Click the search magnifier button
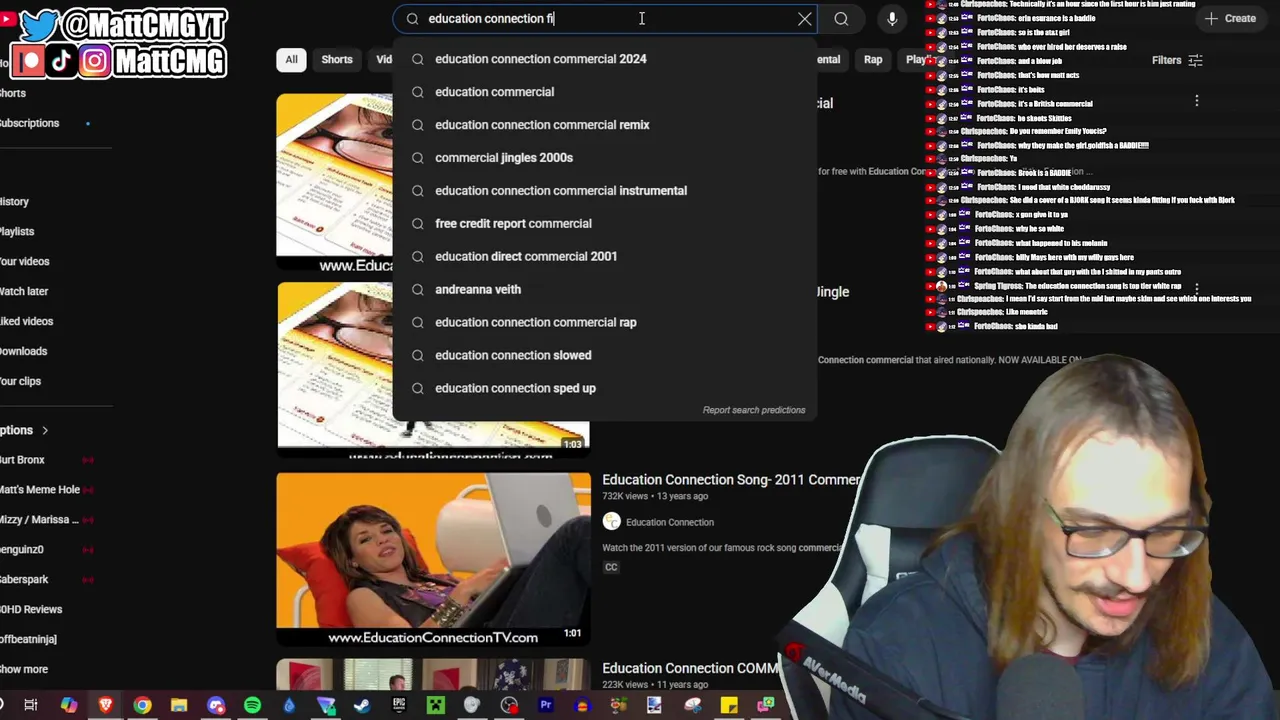The height and width of the screenshot is (720, 1280). [x=841, y=18]
